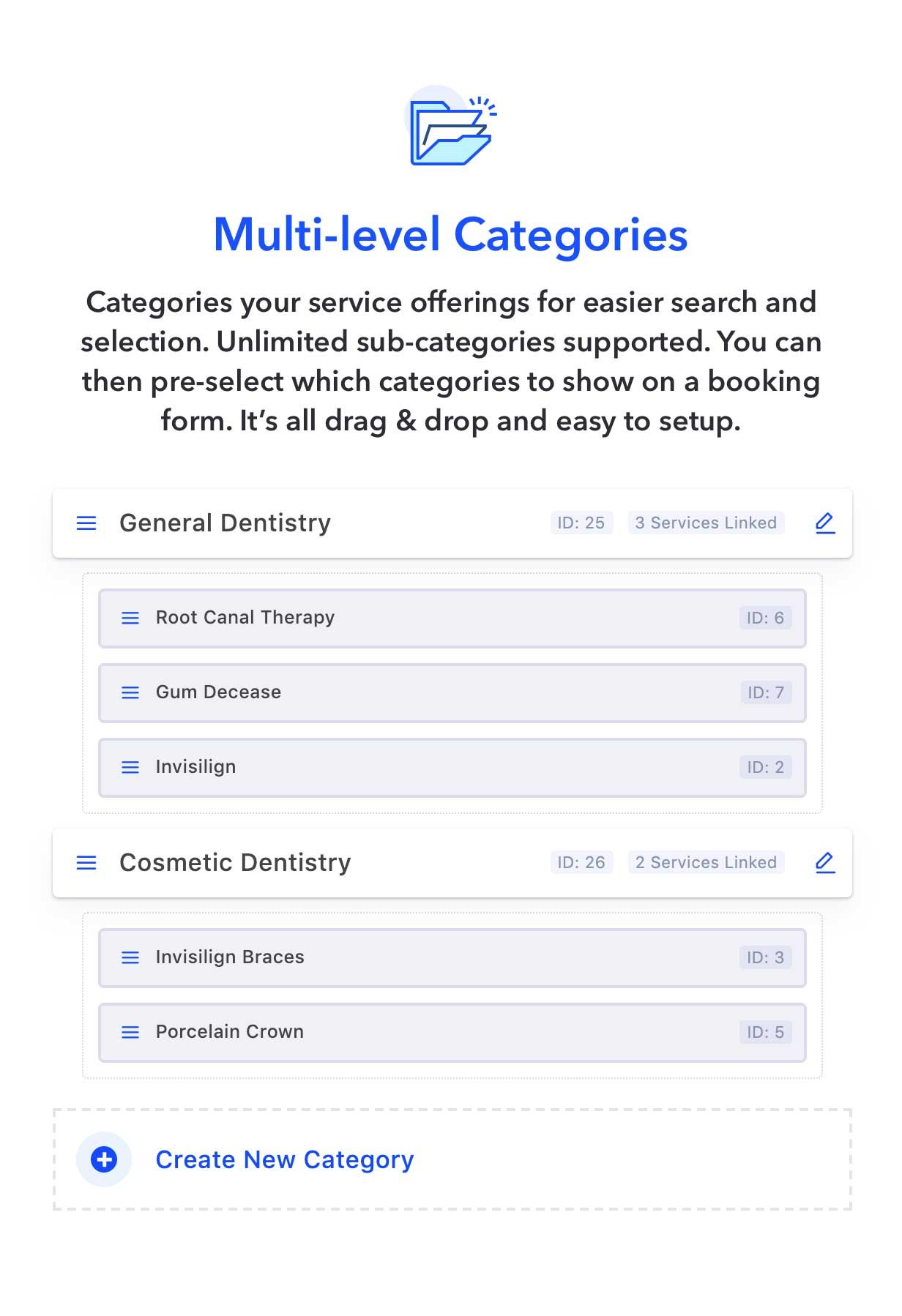Select the drag handle on Gum Decease
902x1316 pixels.
point(130,692)
